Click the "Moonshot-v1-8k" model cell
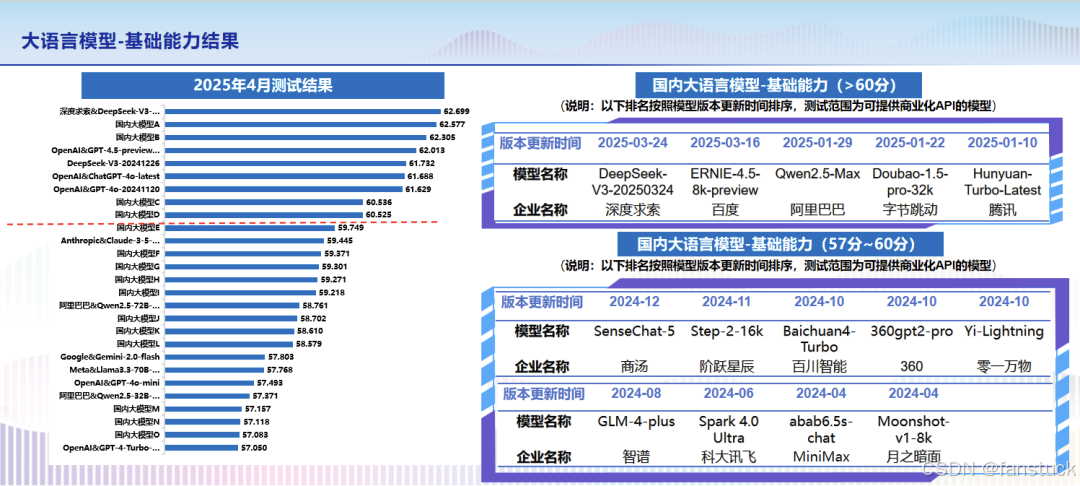 coord(913,429)
